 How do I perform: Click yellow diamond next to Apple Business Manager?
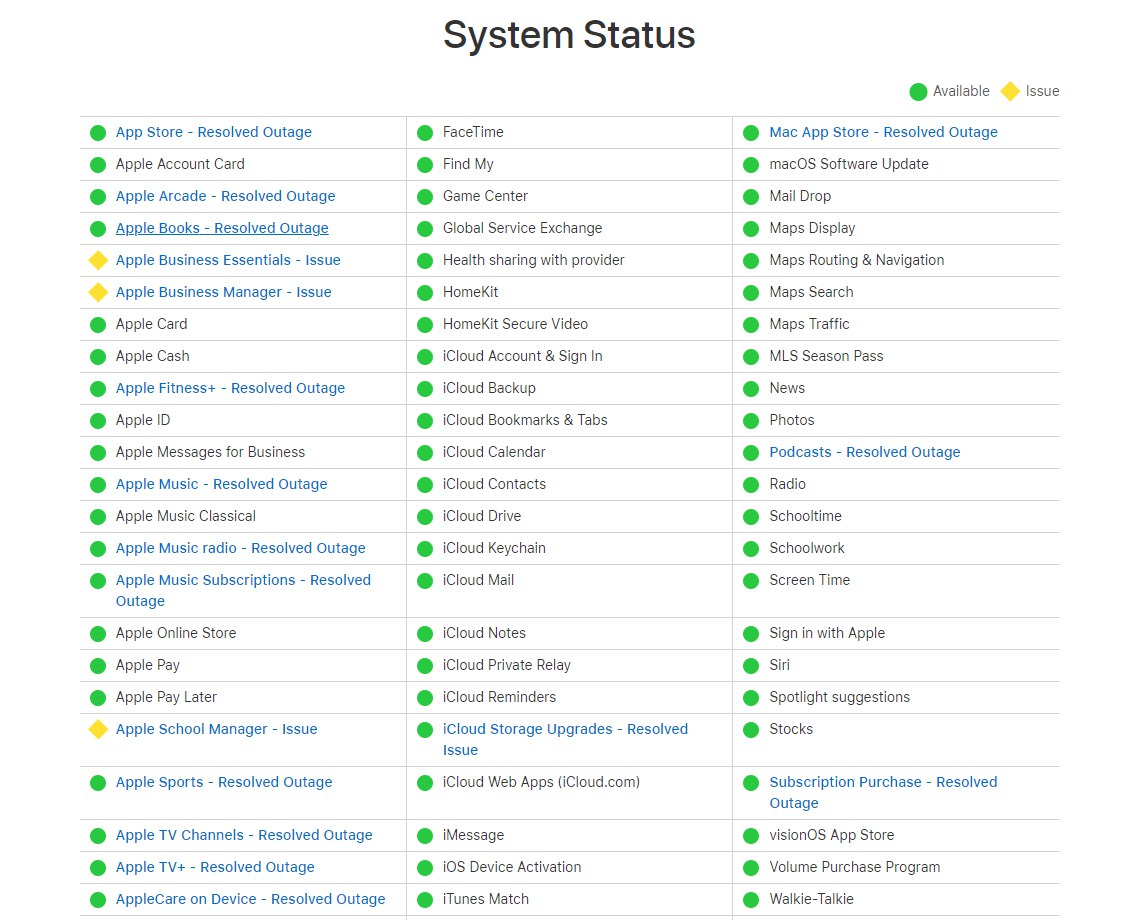point(98,292)
